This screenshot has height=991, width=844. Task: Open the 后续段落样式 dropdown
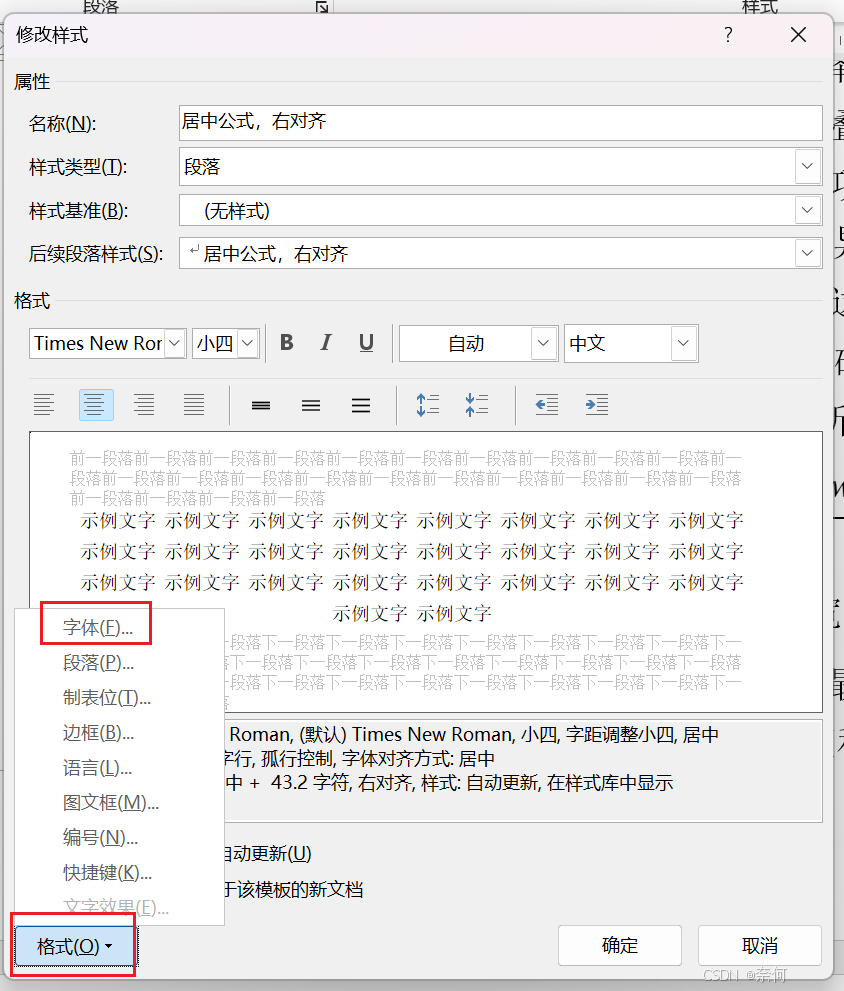click(x=807, y=253)
